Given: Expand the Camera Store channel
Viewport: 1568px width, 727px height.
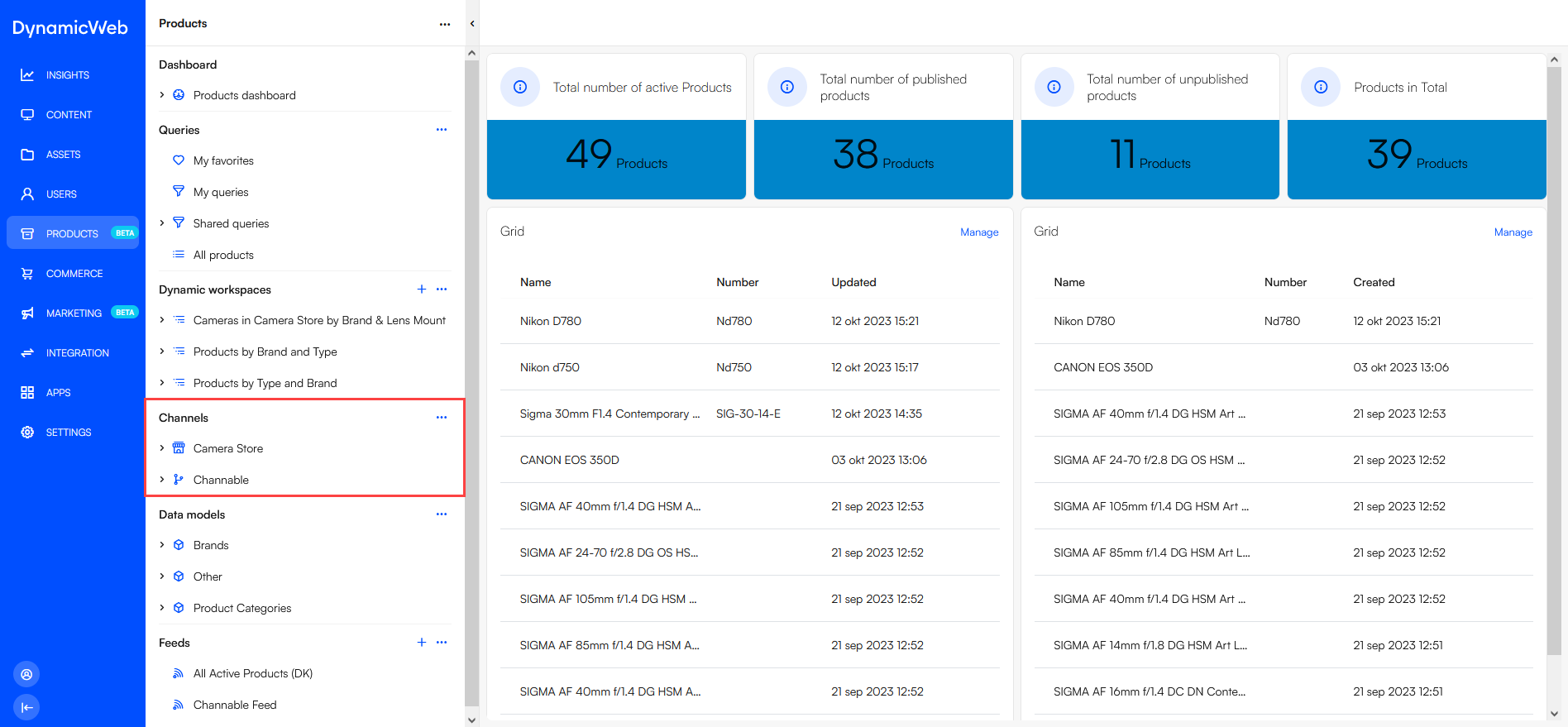Looking at the screenshot, I should click(x=162, y=448).
